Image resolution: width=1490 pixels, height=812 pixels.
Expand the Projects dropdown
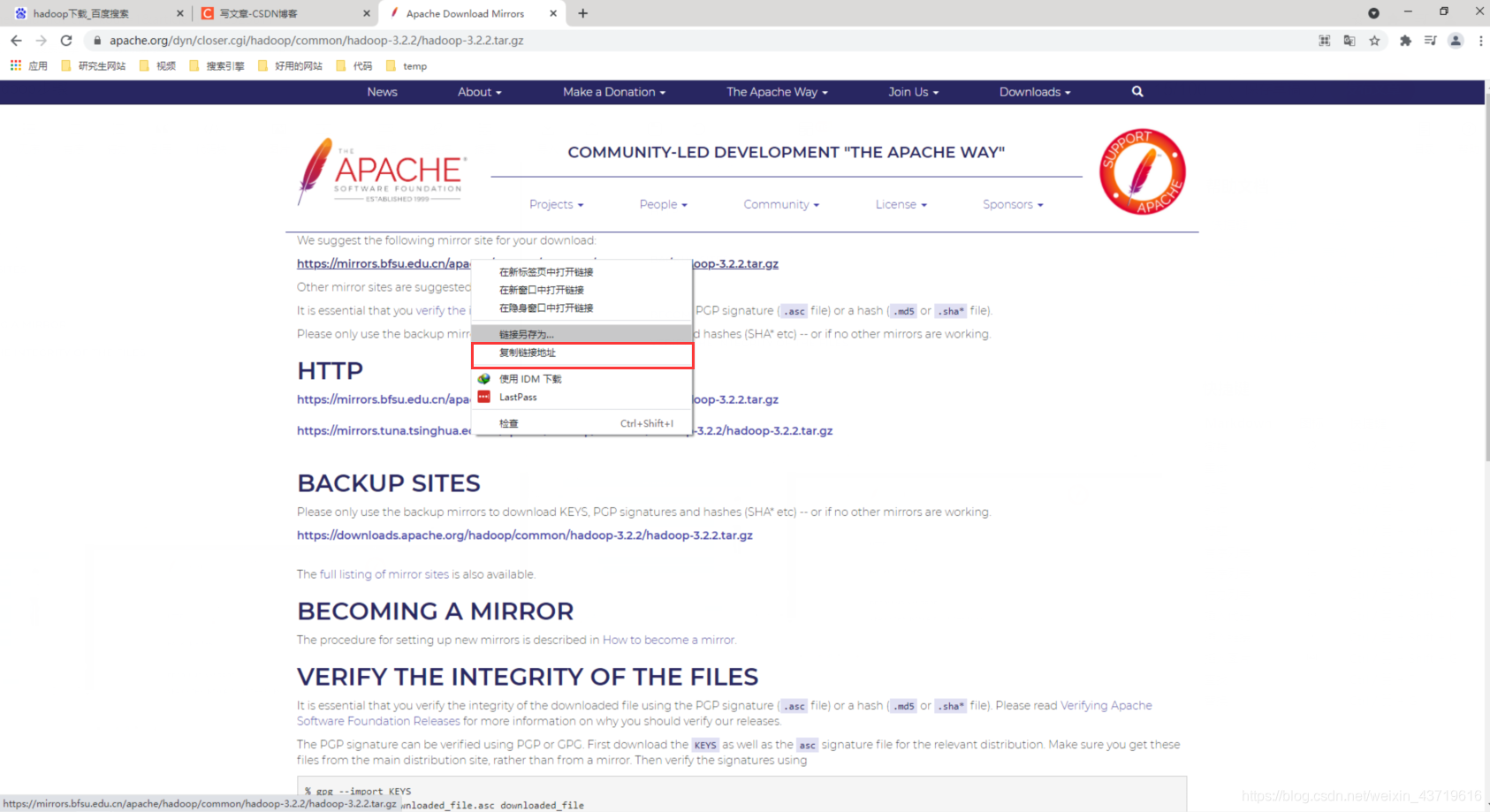click(x=557, y=204)
